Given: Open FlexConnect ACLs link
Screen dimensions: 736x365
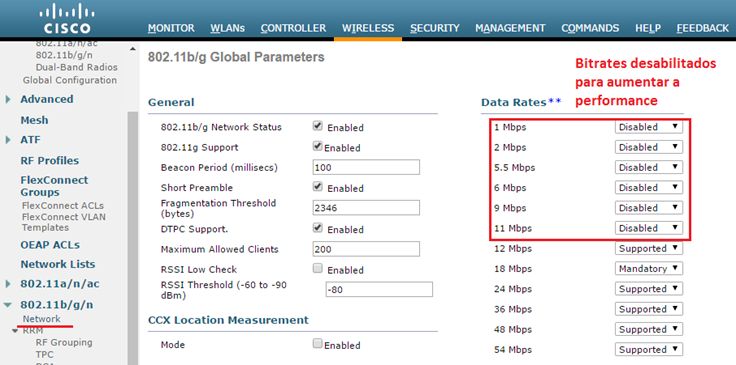Looking at the screenshot, I should [63, 205].
